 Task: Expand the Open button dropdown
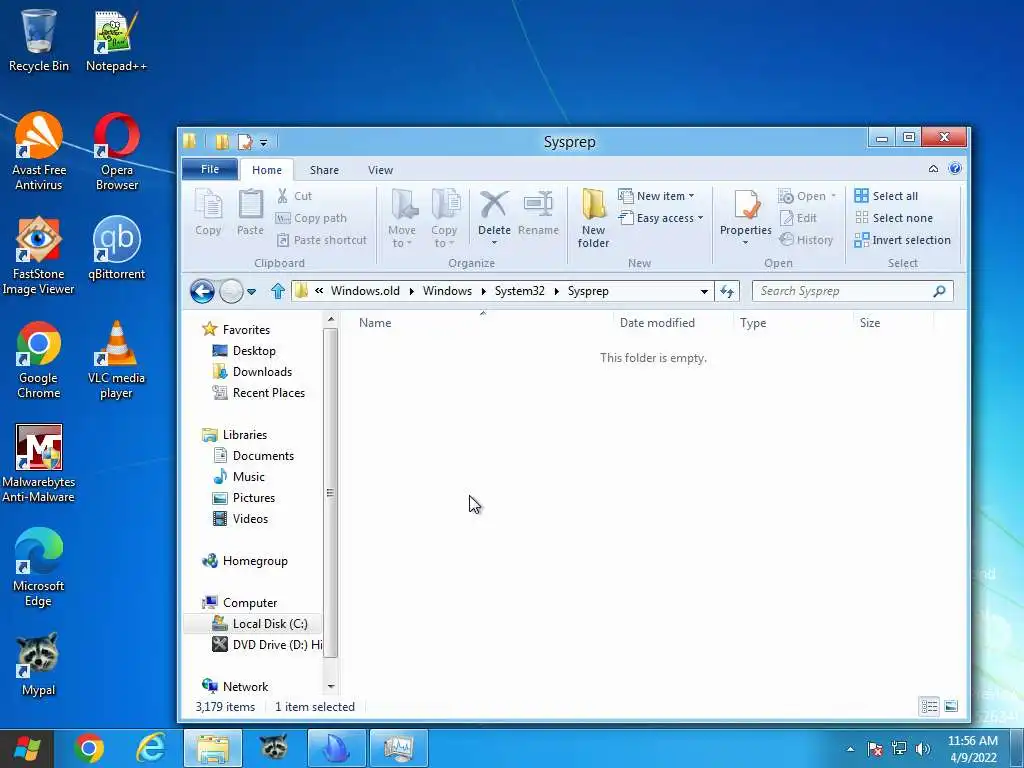pyautogui.click(x=833, y=196)
